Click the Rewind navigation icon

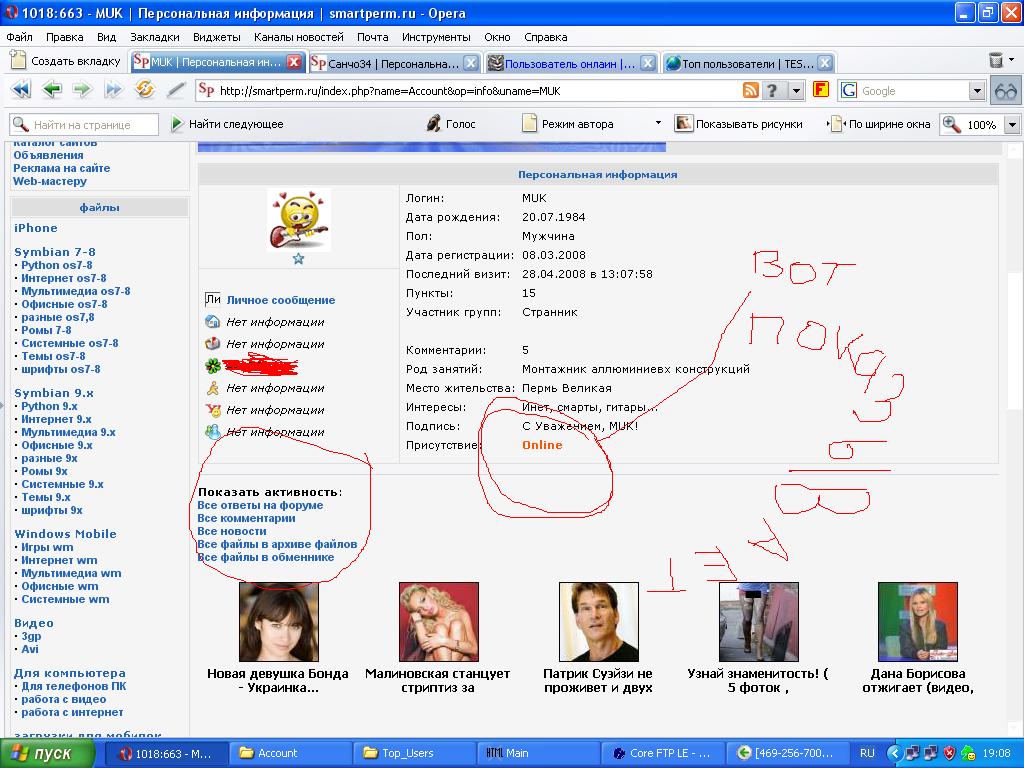[x=20, y=90]
